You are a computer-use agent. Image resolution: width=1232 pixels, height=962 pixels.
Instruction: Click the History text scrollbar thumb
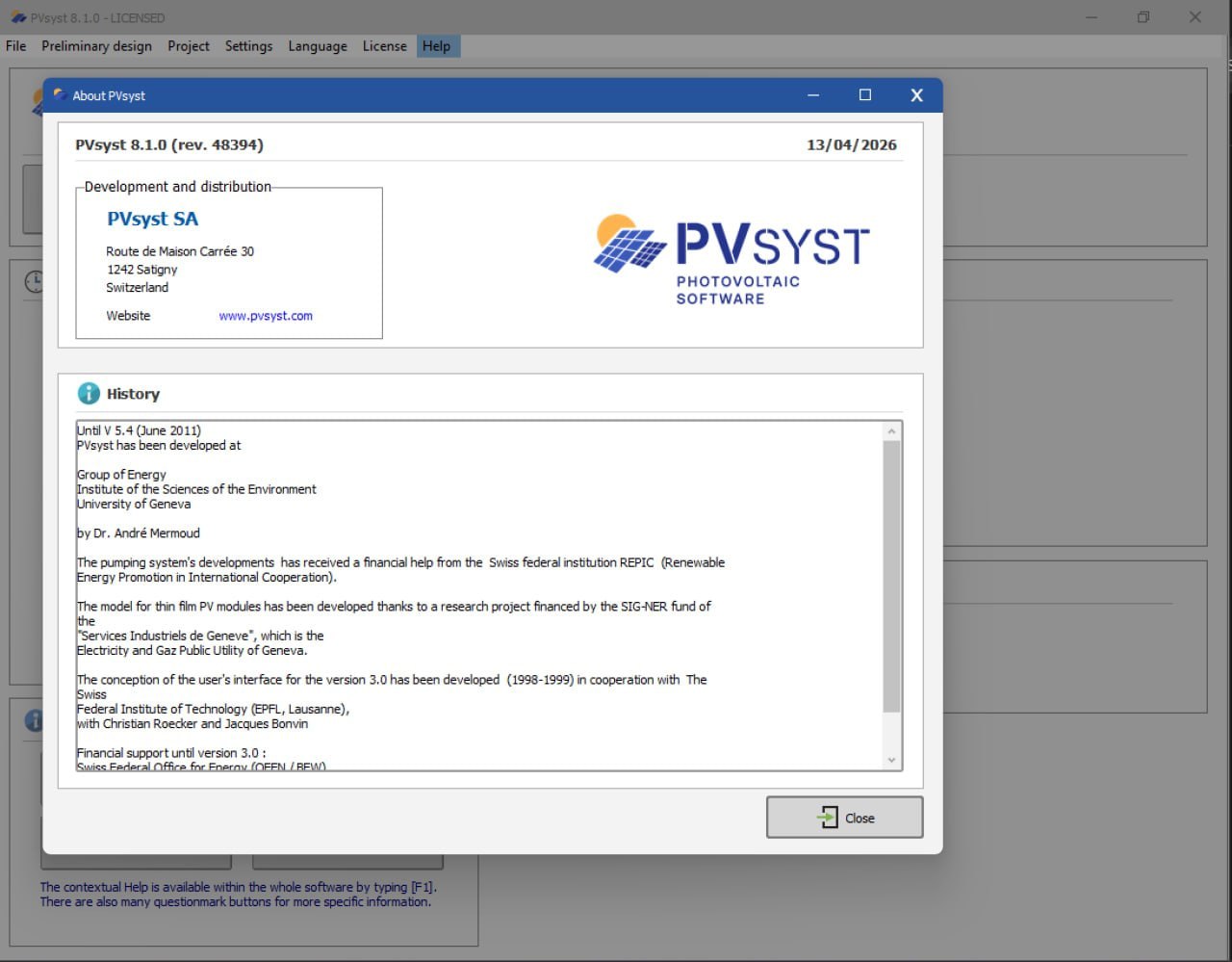(x=891, y=577)
